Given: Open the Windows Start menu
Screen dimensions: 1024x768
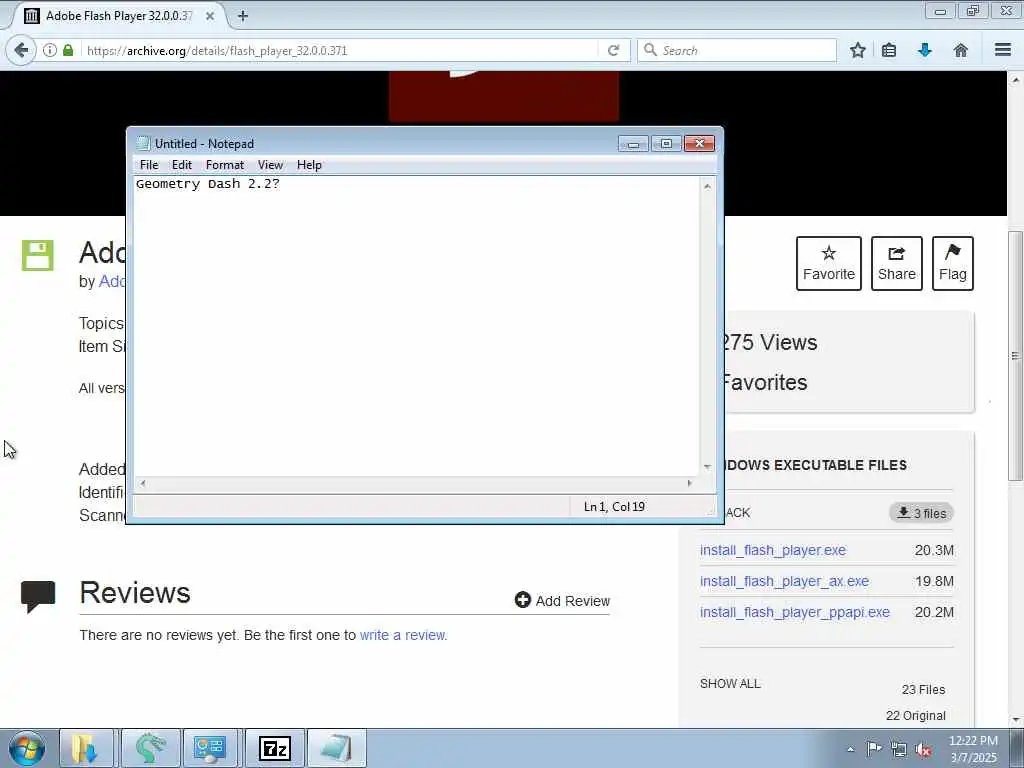Looking at the screenshot, I should pos(27,748).
